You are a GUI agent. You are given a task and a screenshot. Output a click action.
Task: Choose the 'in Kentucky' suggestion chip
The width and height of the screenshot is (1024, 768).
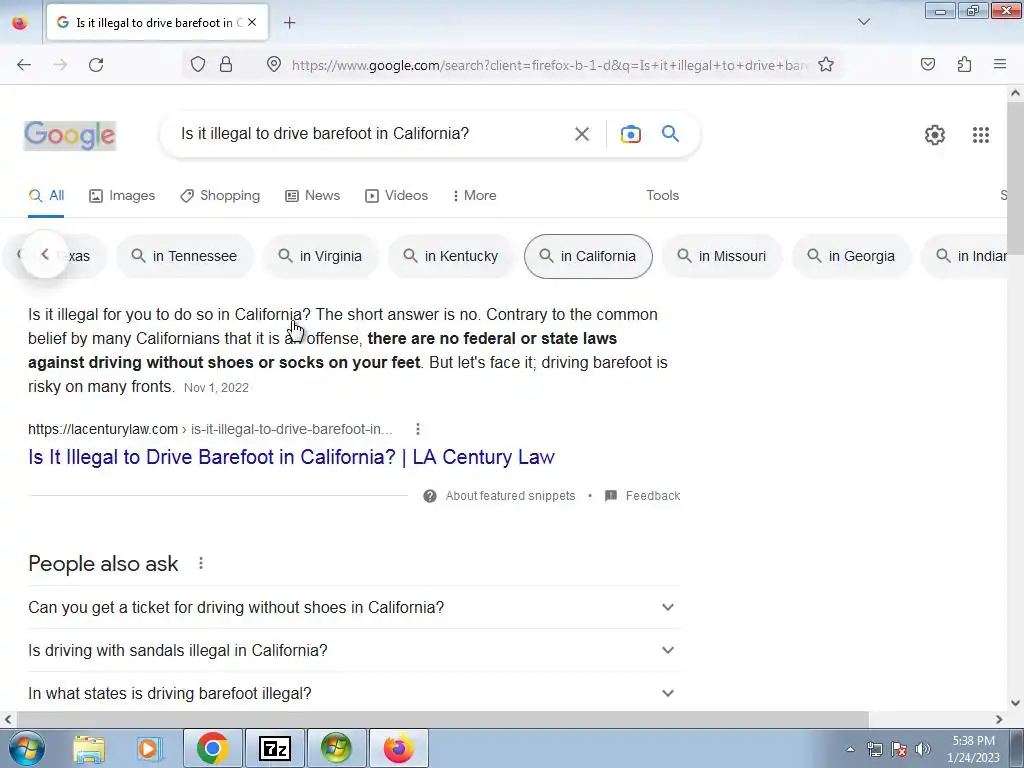(451, 256)
